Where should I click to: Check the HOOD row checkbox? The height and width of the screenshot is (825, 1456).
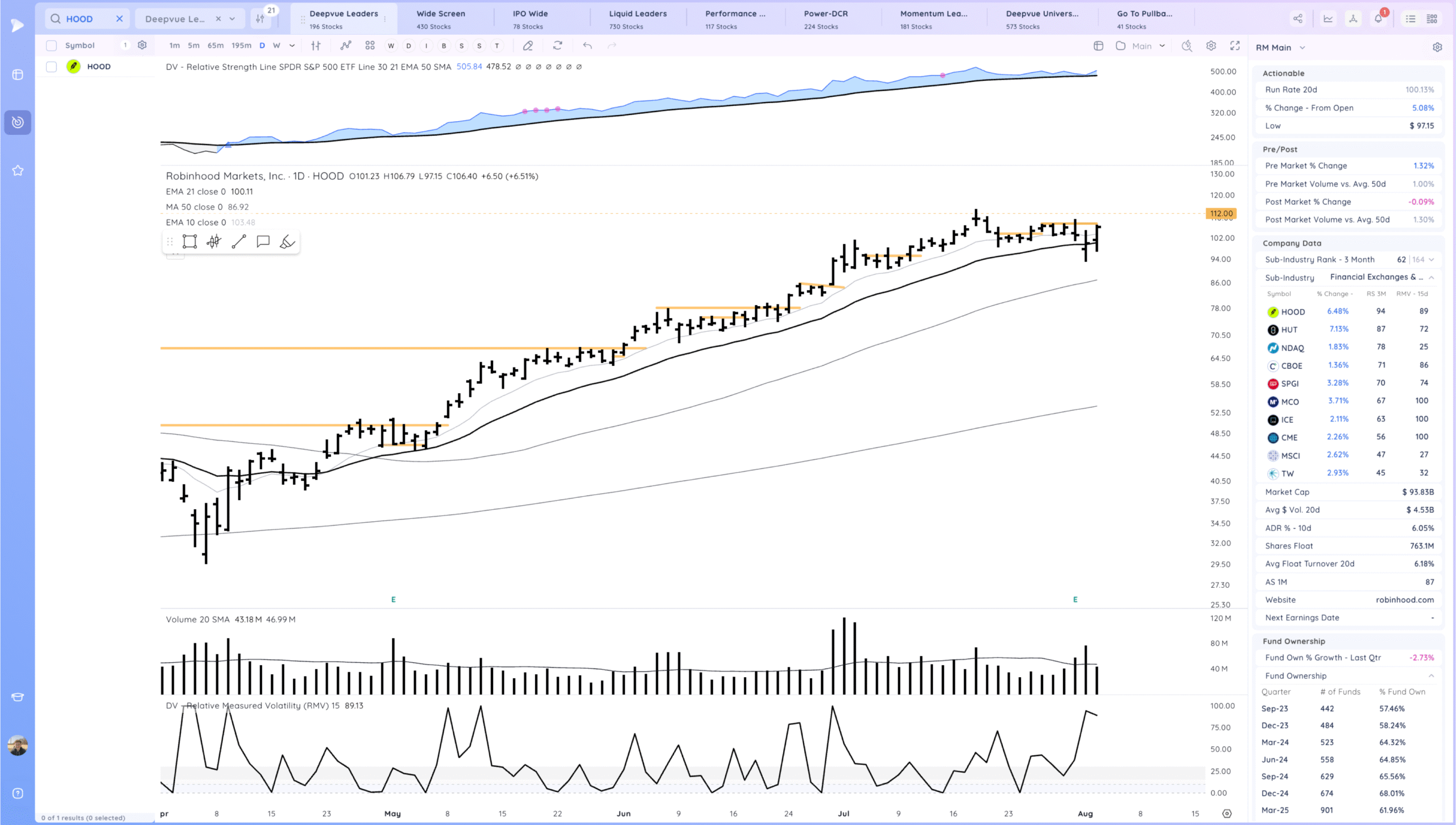point(52,67)
